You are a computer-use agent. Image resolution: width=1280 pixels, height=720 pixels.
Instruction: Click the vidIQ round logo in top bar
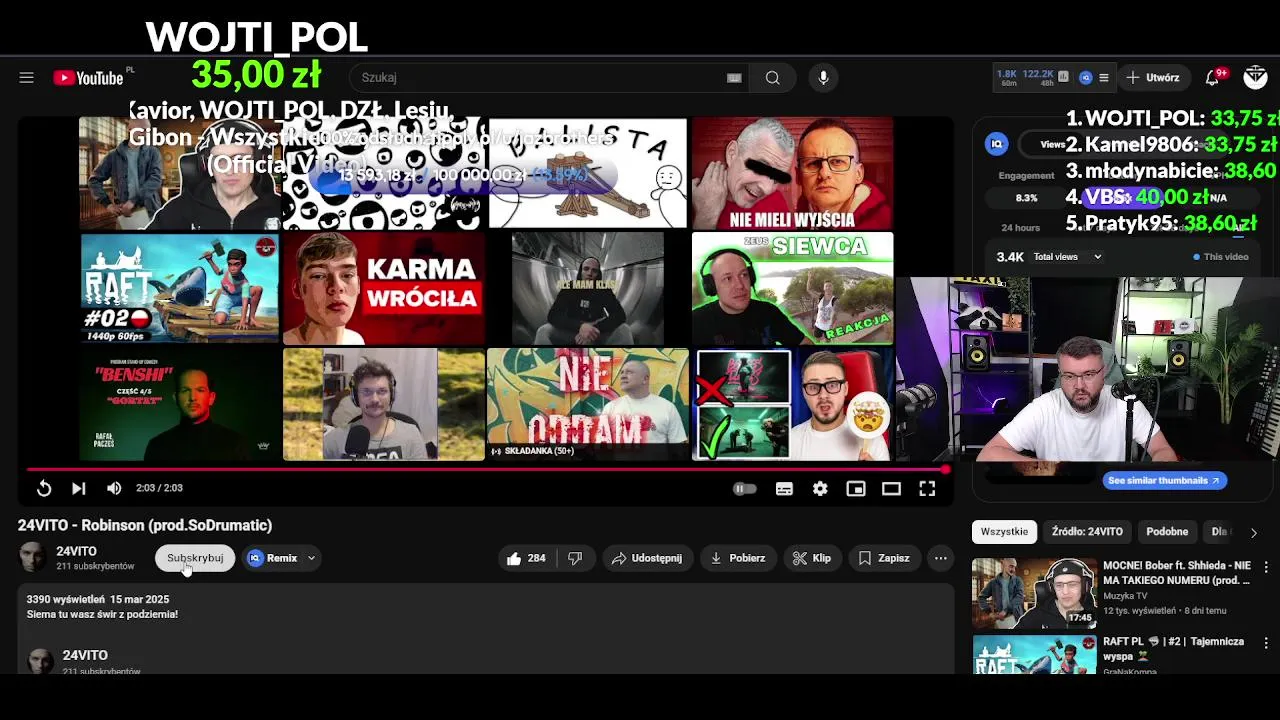point(1086,77)
